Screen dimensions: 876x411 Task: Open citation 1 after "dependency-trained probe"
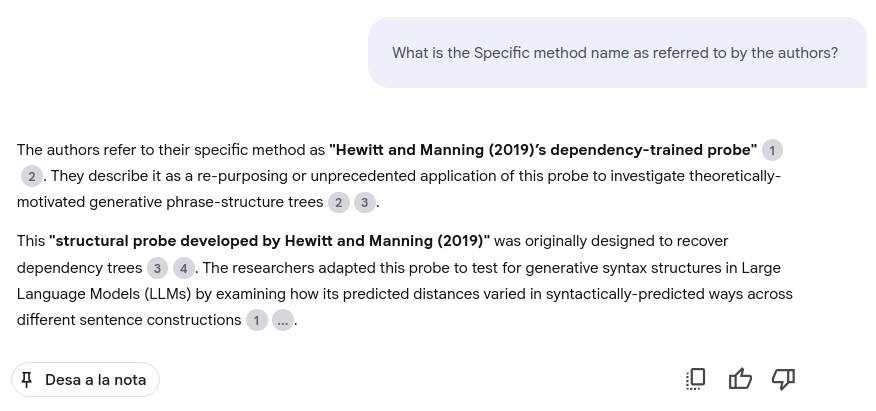tap(772, 150)
